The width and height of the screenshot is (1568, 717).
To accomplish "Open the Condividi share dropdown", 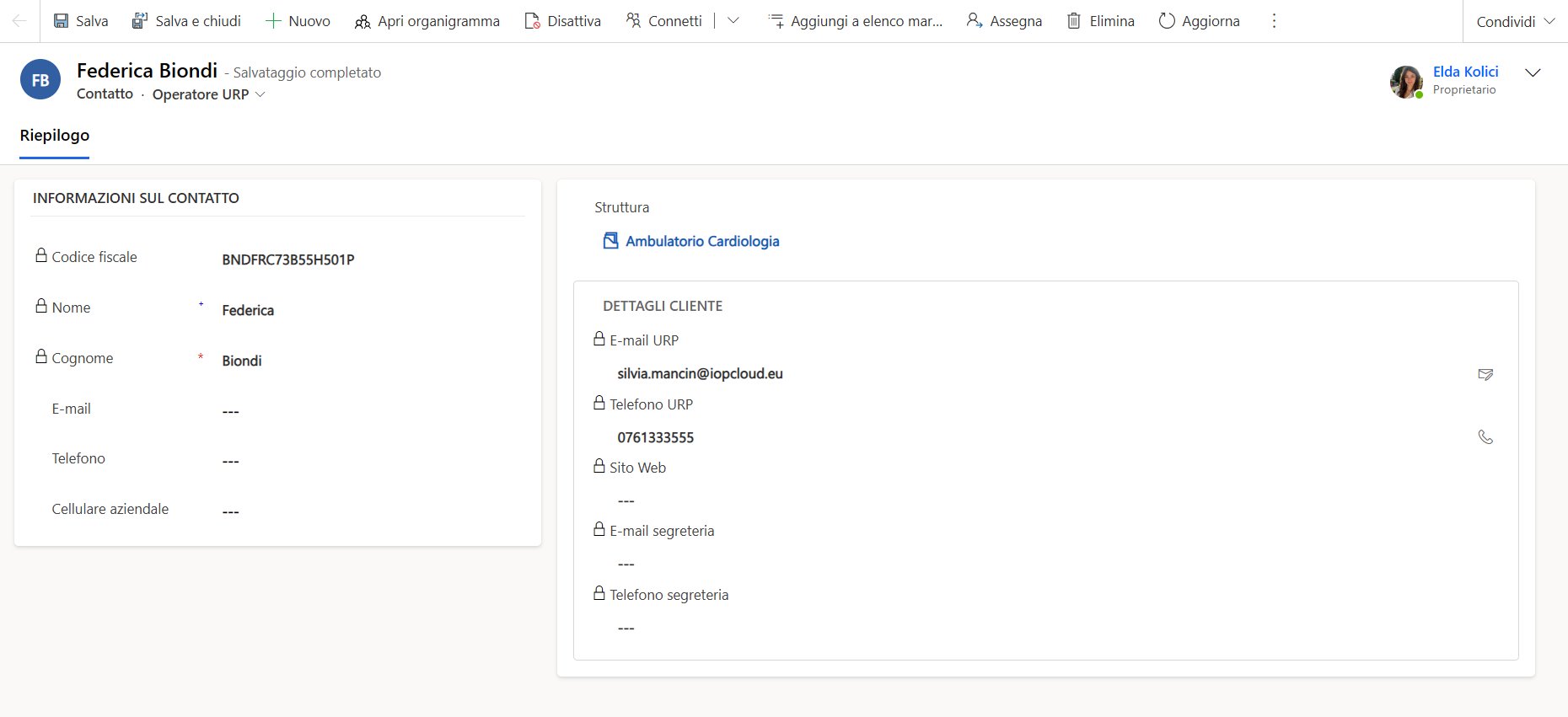I will coord(1515,22).
